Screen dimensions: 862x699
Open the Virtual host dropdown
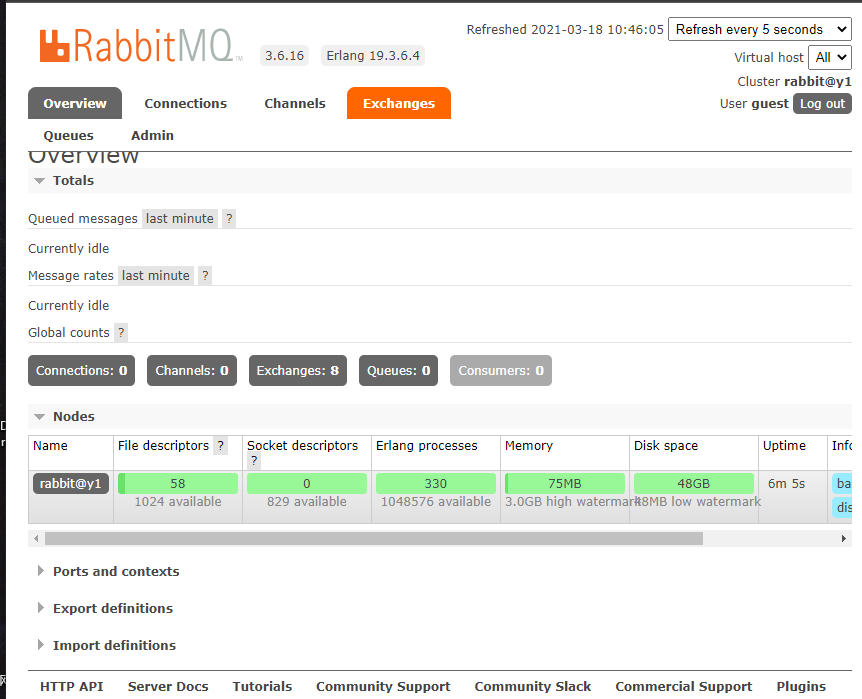(830, 57)
